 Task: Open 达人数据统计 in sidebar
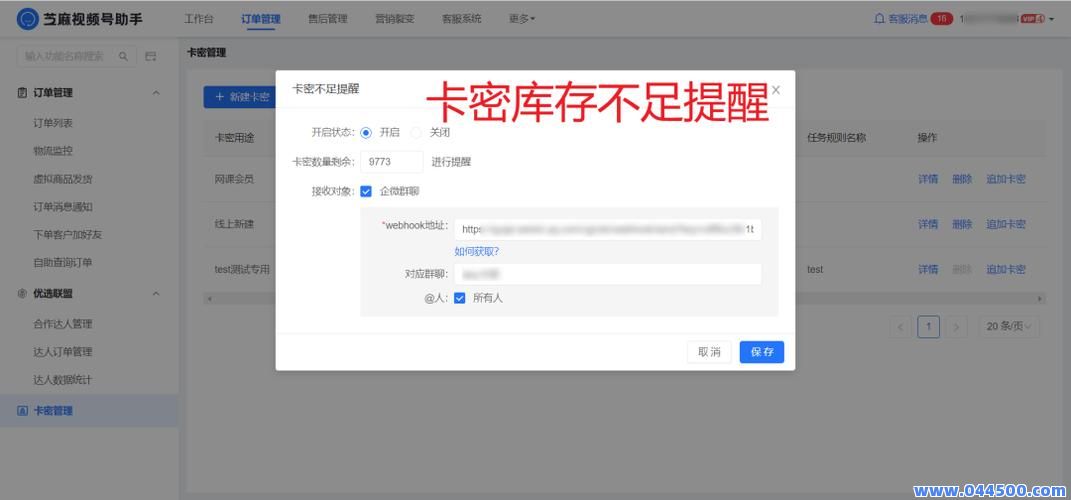[x=63, y=380]
